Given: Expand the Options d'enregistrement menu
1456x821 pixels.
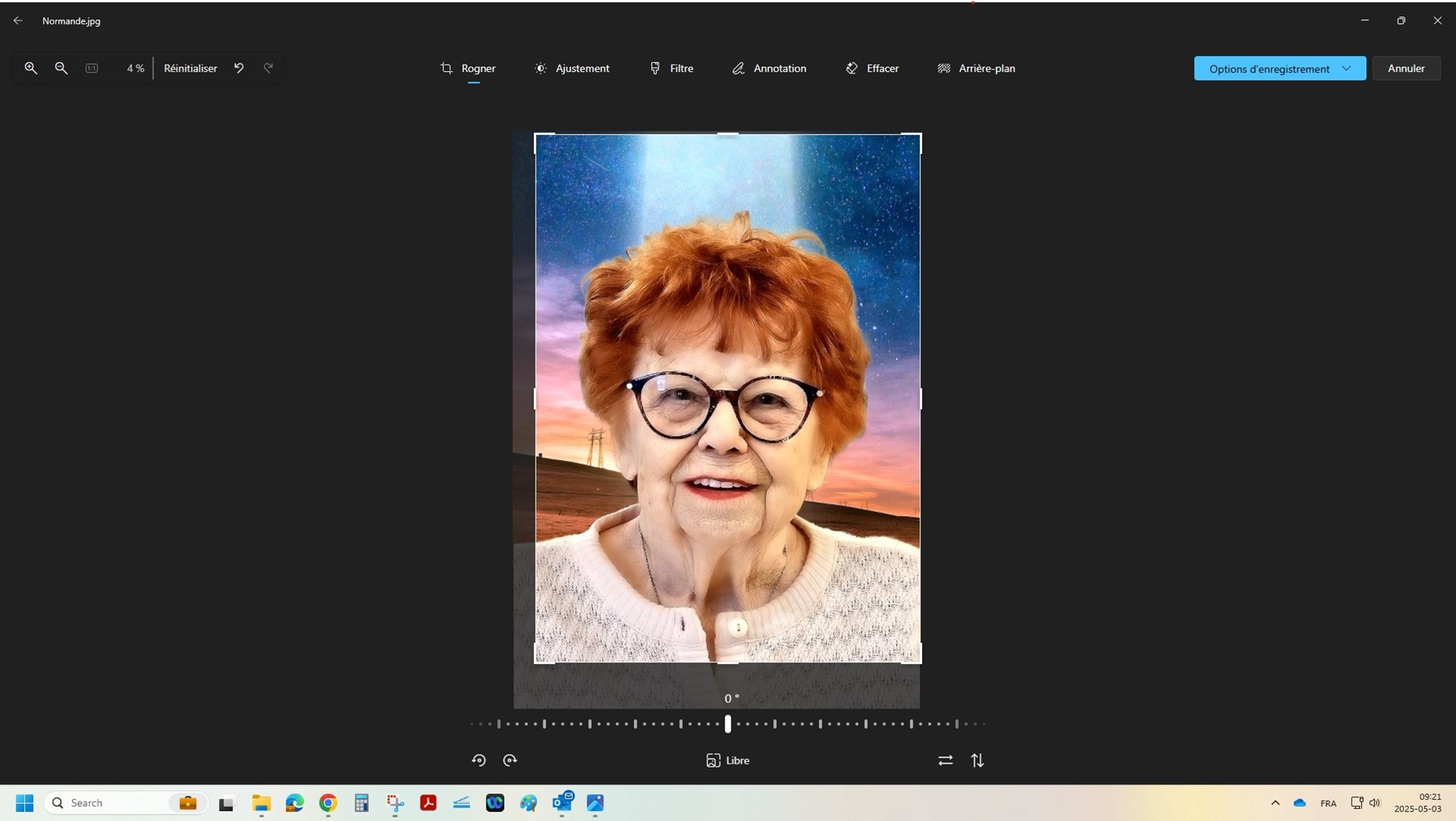Looking at the screenshot, I should coord(1346,69).
